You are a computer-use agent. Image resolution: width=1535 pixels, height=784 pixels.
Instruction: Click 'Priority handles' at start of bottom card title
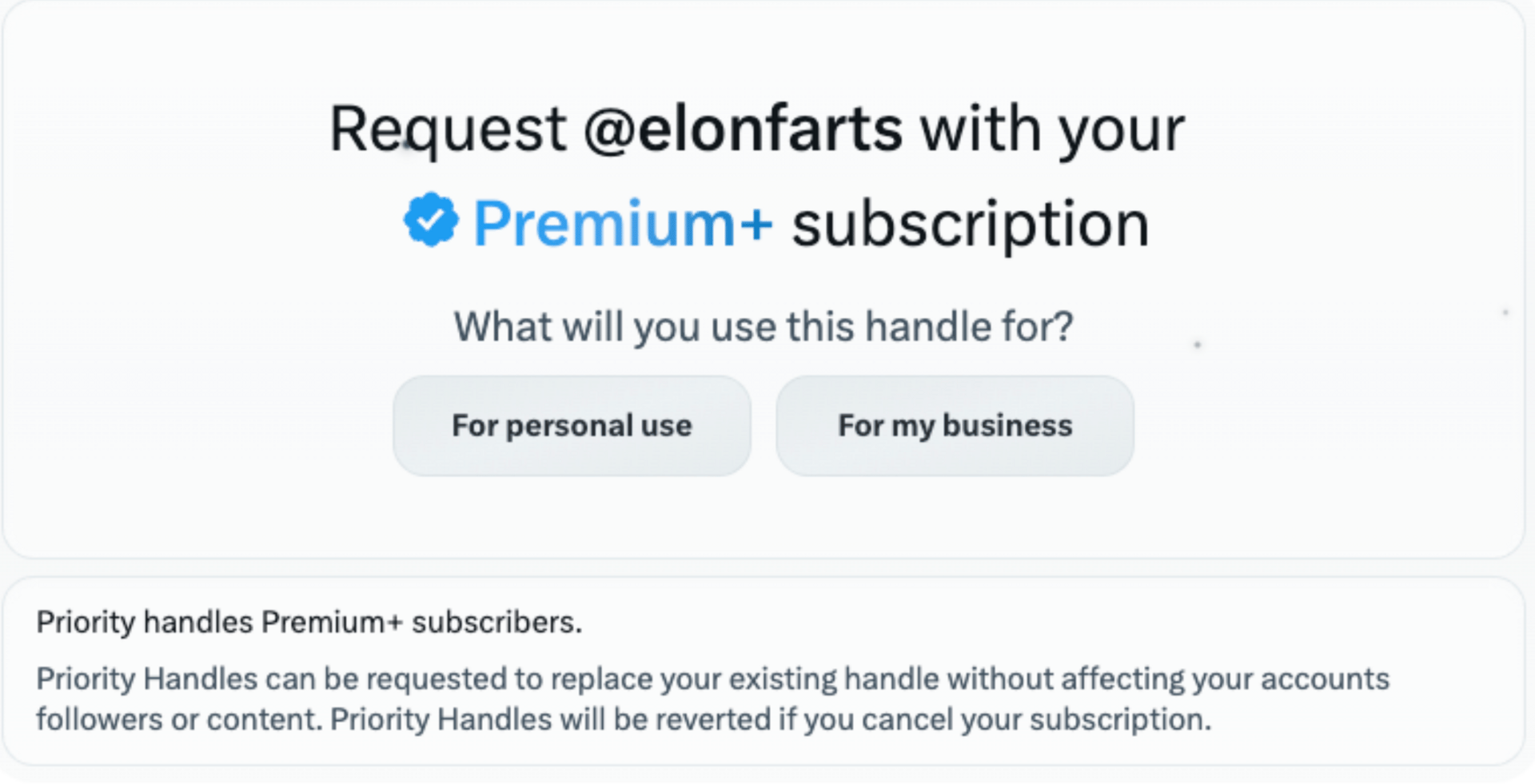pos(145,623)
